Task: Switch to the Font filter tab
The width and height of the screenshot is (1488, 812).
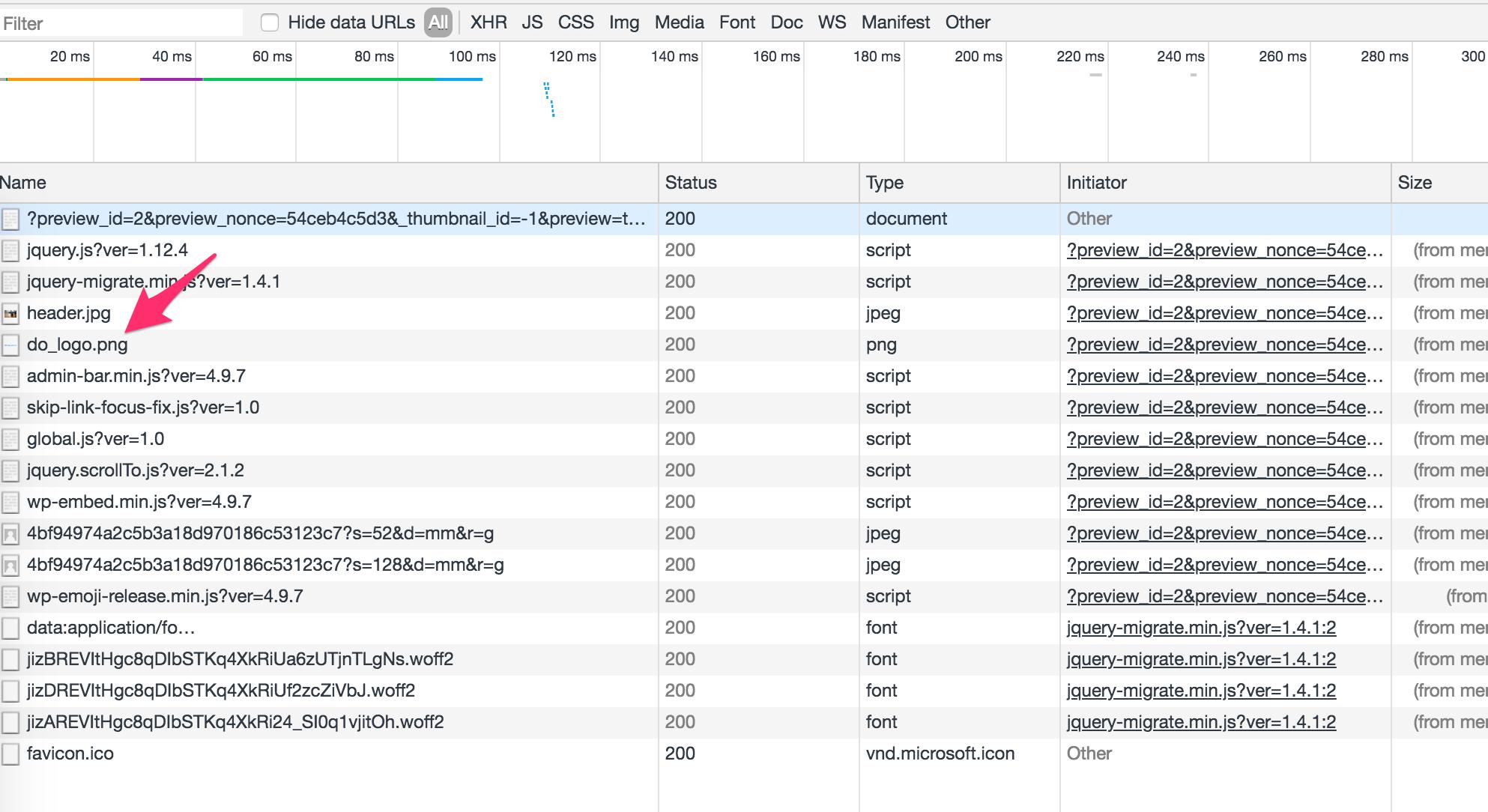Action: [737, 22]
